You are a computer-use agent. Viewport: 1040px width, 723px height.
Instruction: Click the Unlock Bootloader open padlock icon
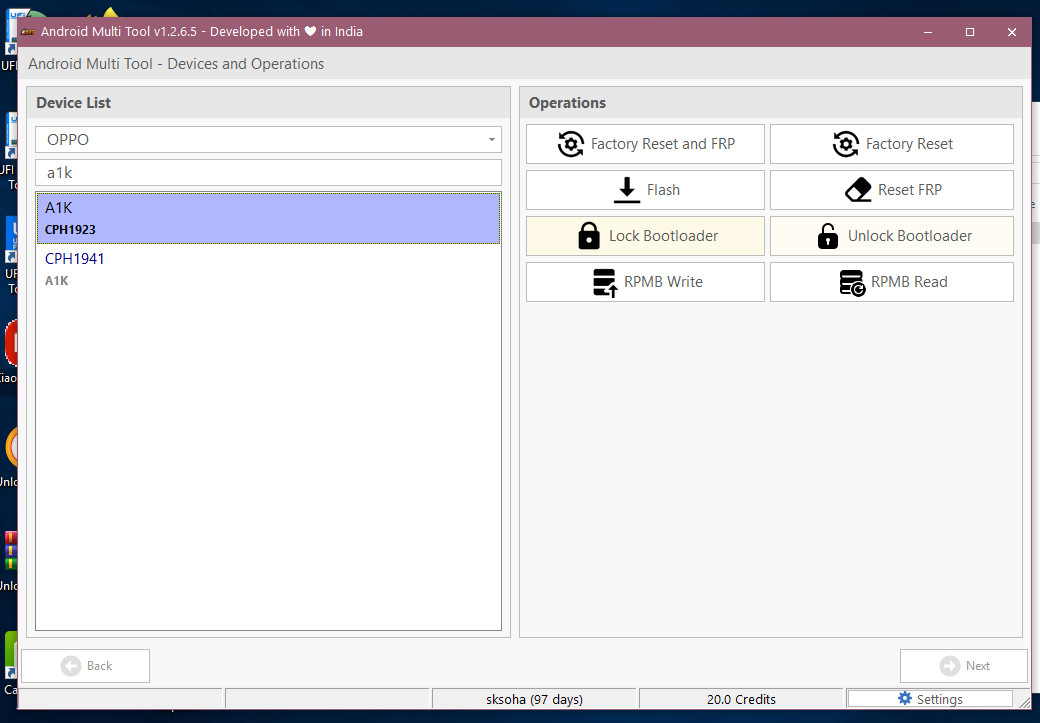point(828,236)
